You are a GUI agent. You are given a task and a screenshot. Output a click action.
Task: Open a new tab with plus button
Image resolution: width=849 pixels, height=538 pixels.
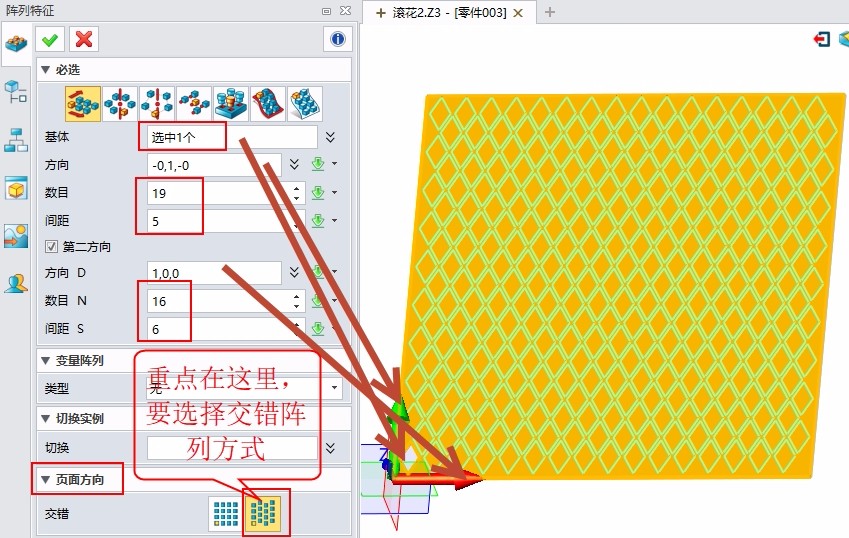(549, 12)
